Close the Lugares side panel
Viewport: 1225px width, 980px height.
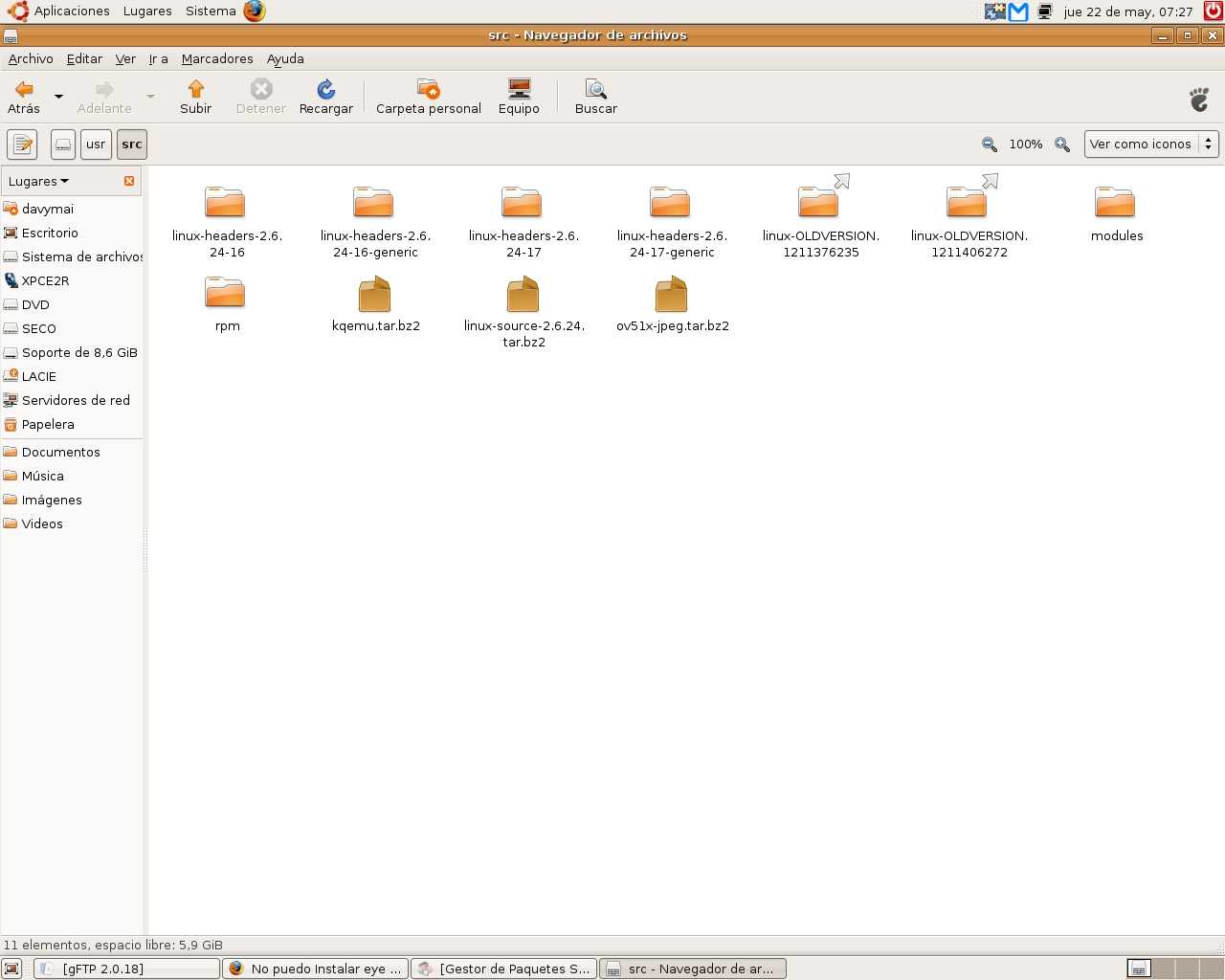pyautogui.click(x=129, y=181)
